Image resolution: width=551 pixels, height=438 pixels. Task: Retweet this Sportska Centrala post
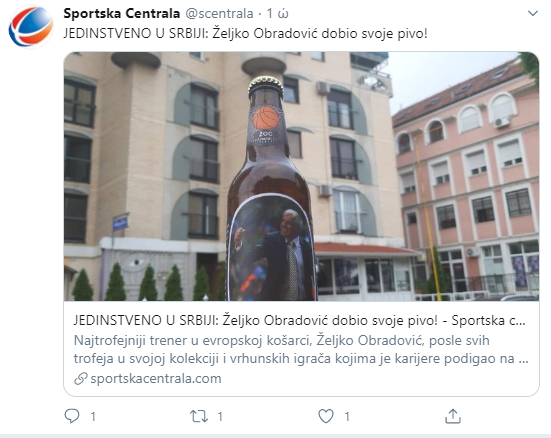[x=199, y=417]
